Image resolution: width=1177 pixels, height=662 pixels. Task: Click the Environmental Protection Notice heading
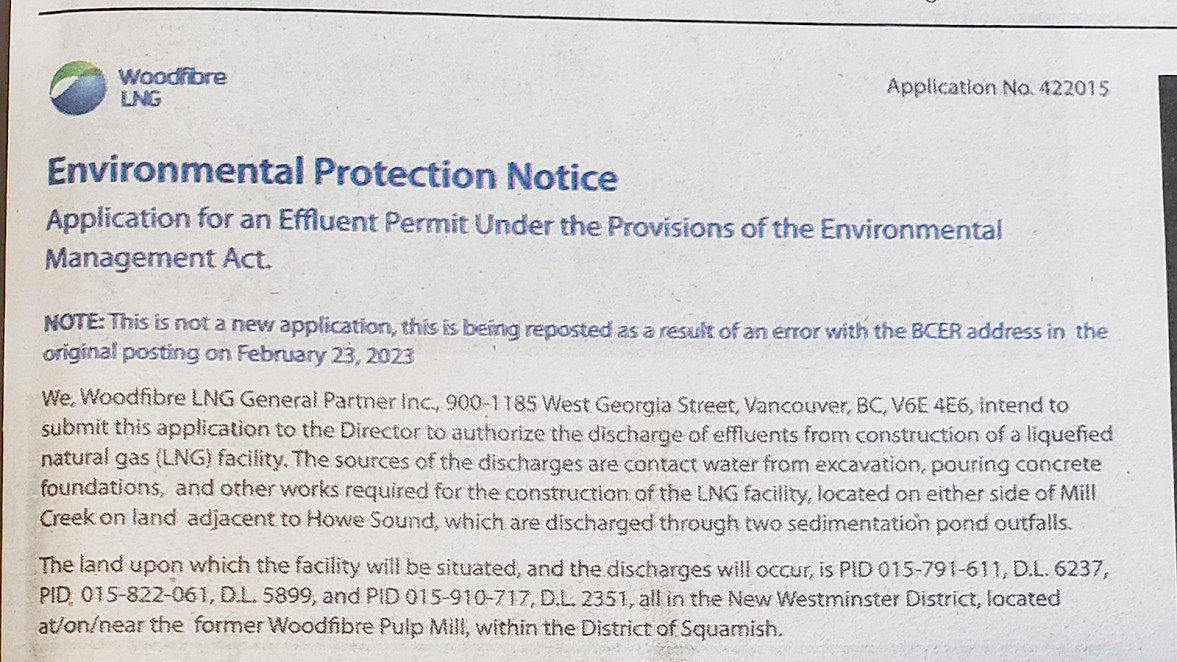coord(332,173)
